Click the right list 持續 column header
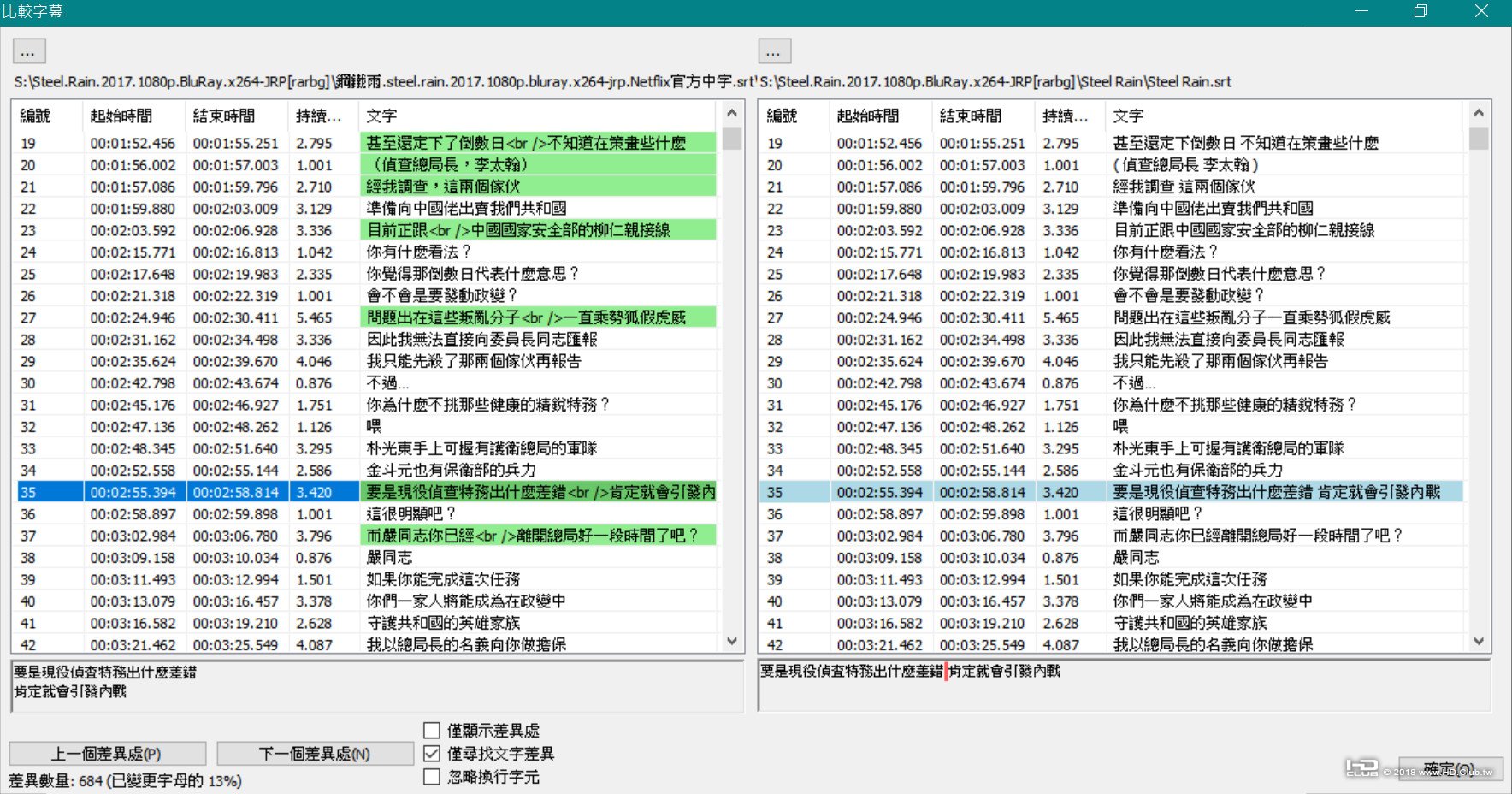Image resolution: width=1512 pixels, height=794 pixels. point(1070,116)
